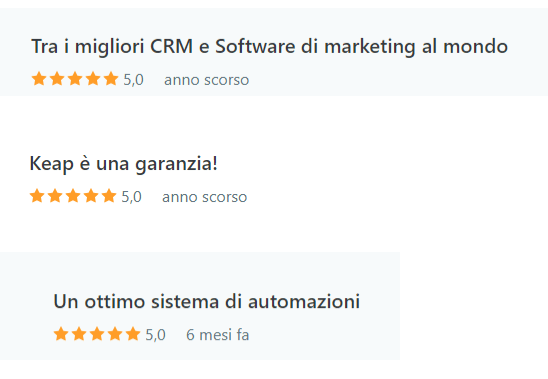Screen dimensions: 548x379
Task: Click second star of the CRM marketing review
Action: click(57, 79)
